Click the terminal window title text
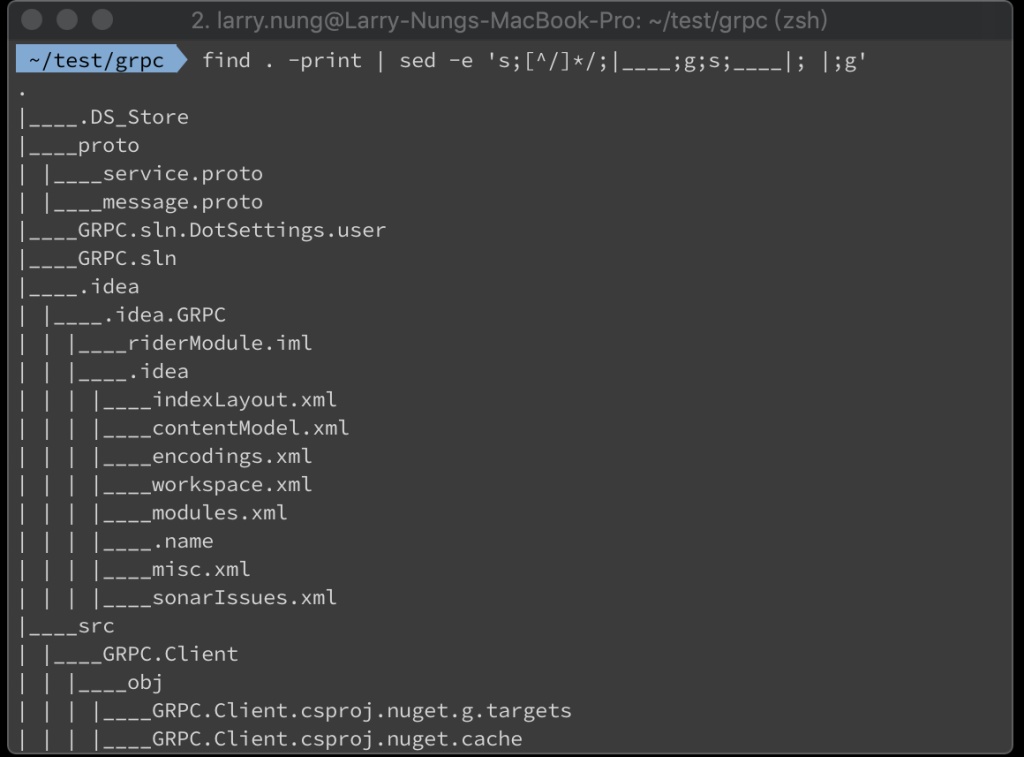This screenshot has width=1024, height=757. tap(509, 20)
